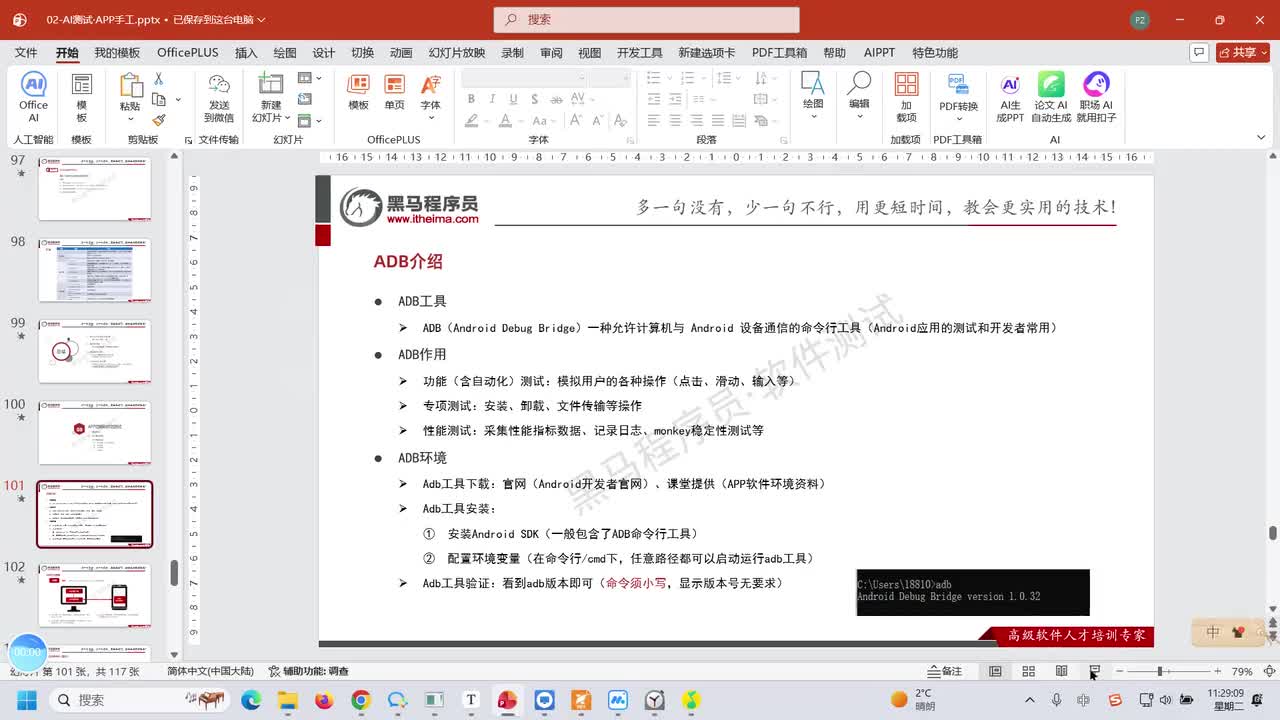The height and width of the screenshot is (720, 1280).
Task: Switch to the PDF工具箱 tab
Action: click(x=779, y=53)
